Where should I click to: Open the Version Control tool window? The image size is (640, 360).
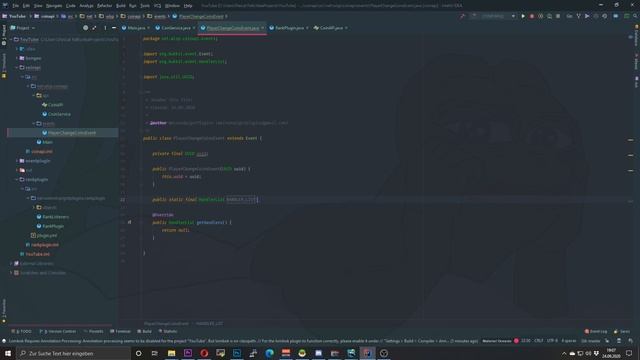pos(58,331)
